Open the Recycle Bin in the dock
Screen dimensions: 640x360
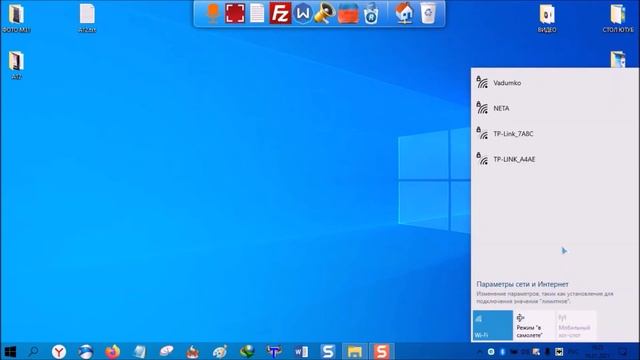pyautogui.click(x=428, y=13)
